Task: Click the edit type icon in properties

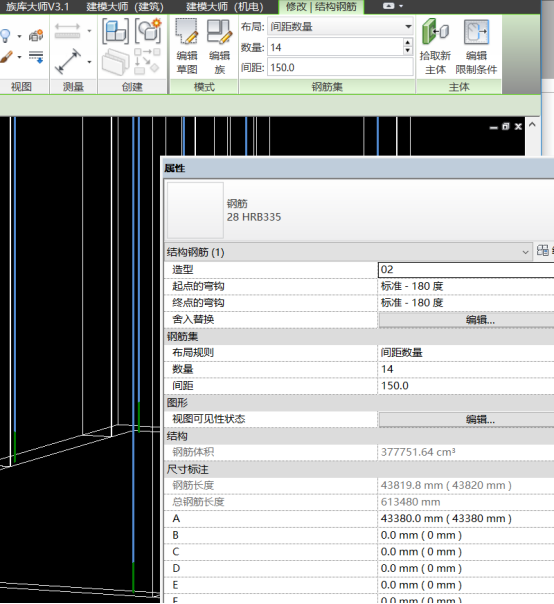Action: 543,251
